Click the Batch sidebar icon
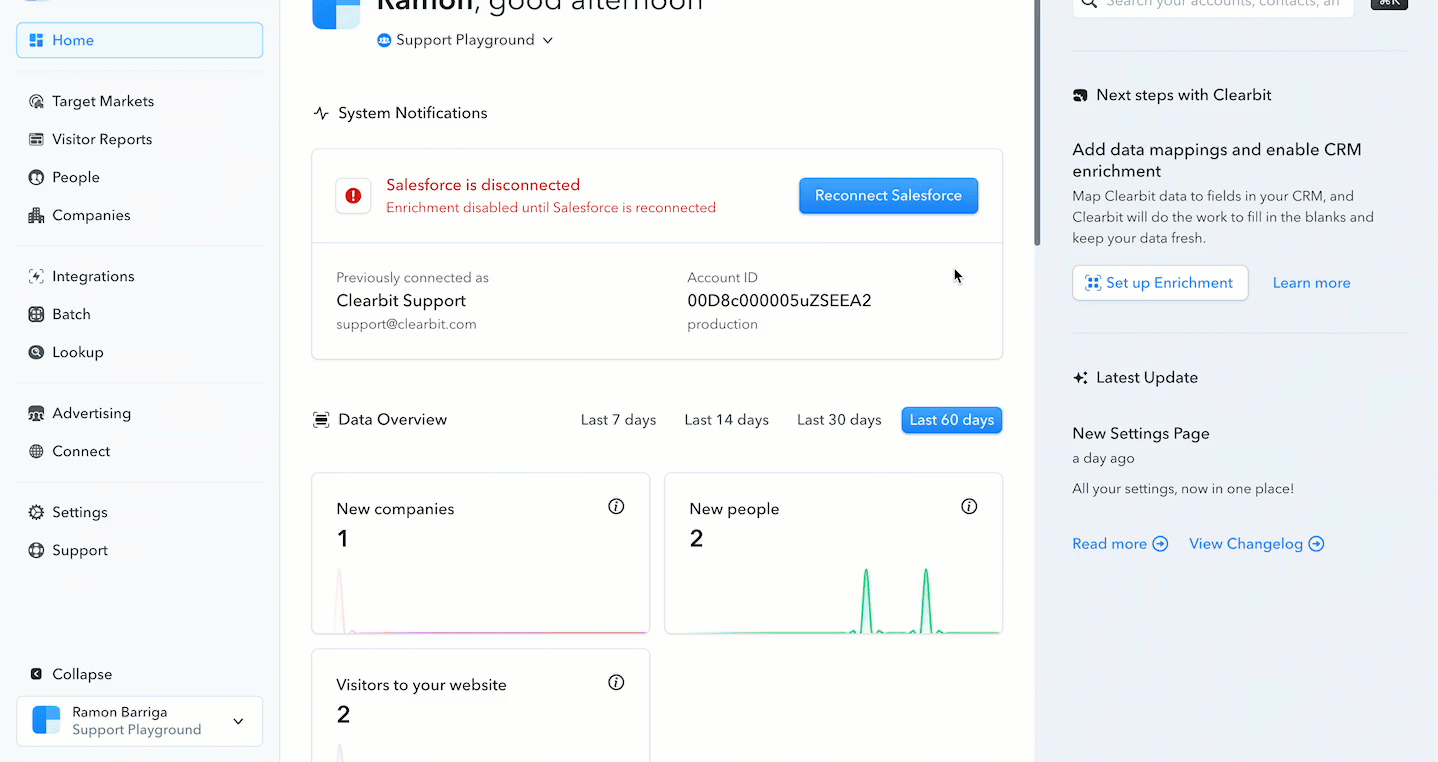Viewport: 1438px width, 762px height. [x=36, y=314]
